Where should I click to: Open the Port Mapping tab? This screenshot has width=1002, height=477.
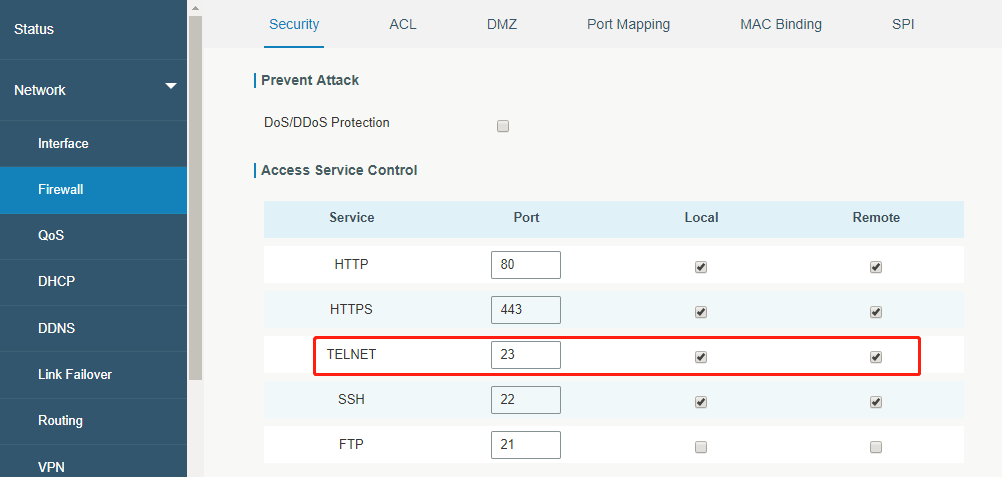(x=628, y=24)
